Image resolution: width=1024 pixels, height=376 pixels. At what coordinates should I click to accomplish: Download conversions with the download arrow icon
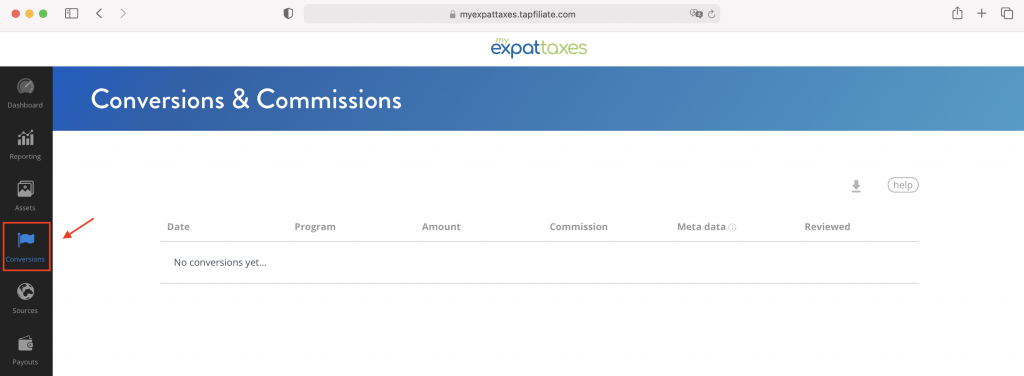click(856, 187)
